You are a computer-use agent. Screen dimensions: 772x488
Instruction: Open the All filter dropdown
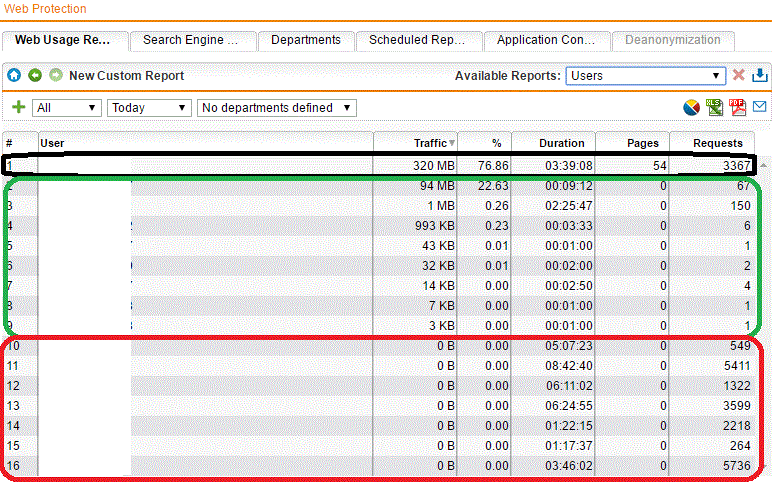(67, 108)
